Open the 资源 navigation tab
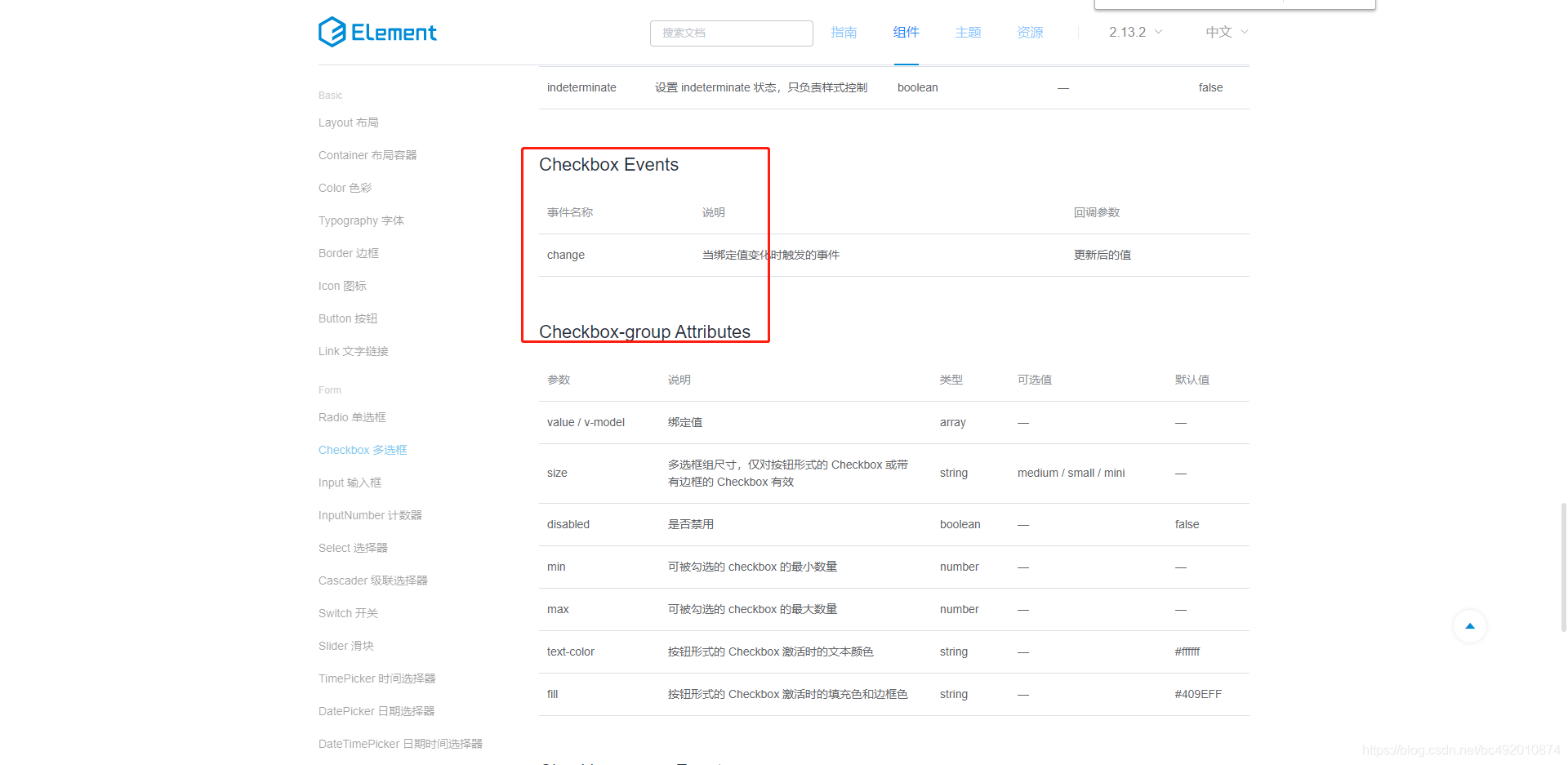 click(x=1030, y=33)
